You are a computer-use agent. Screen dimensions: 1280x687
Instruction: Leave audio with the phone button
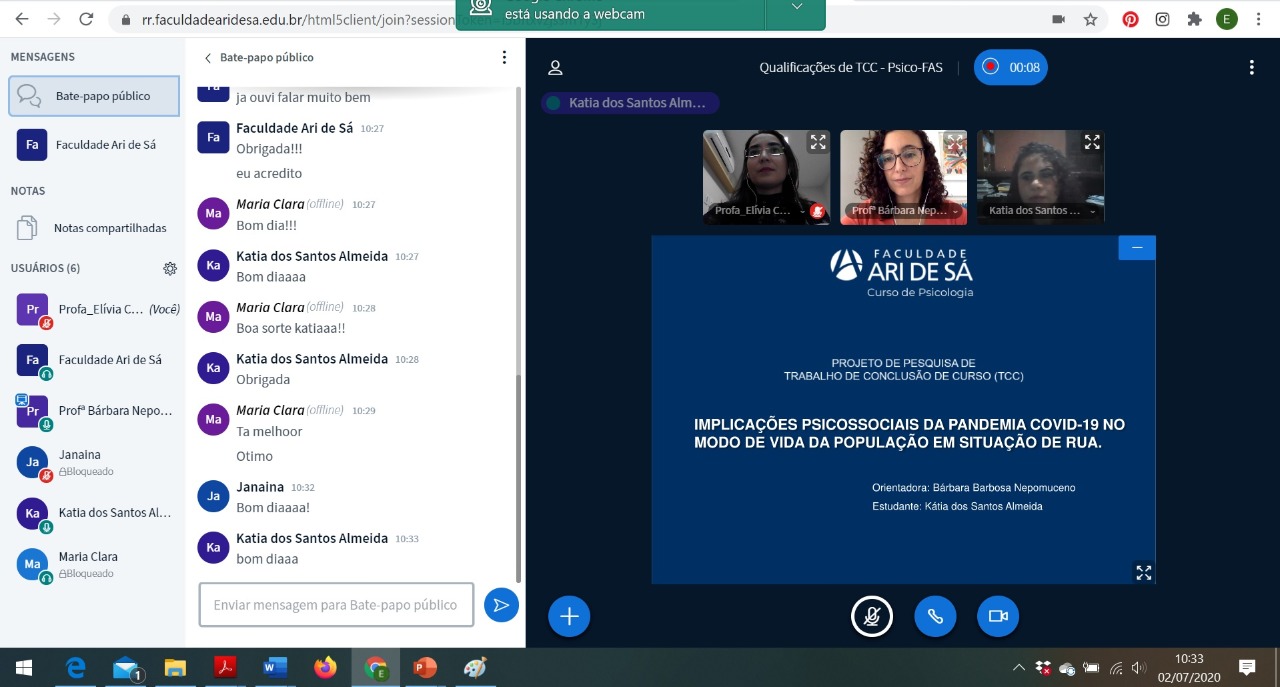click(x=935, y=616)
